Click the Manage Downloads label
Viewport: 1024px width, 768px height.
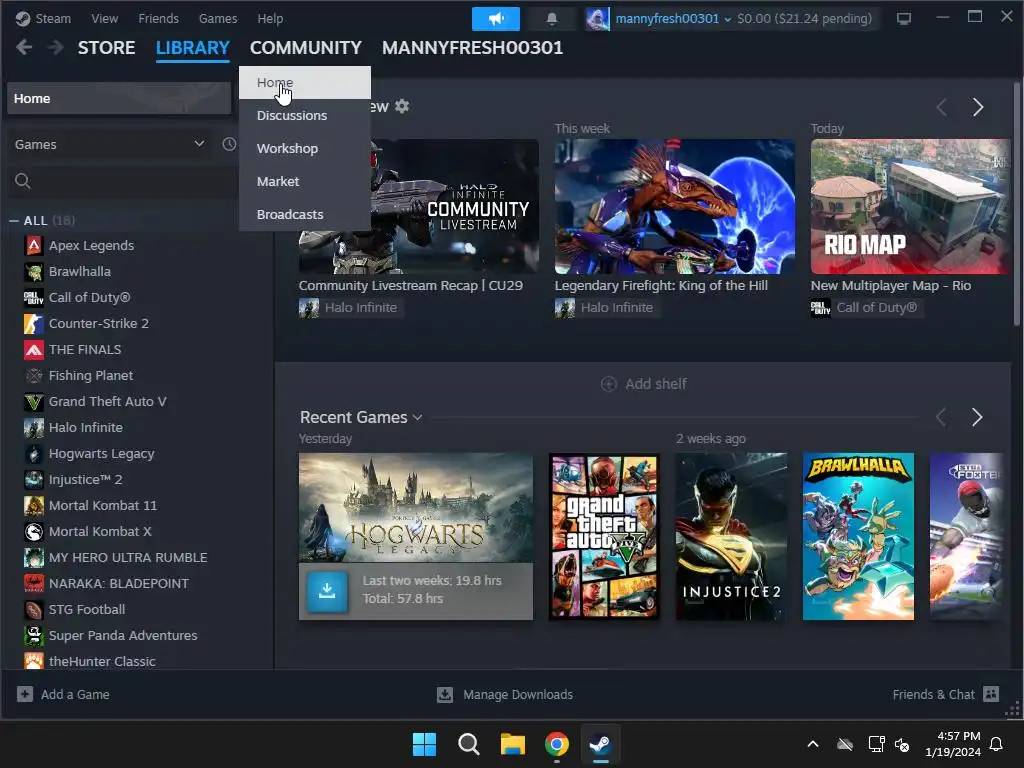pos(518,694)
